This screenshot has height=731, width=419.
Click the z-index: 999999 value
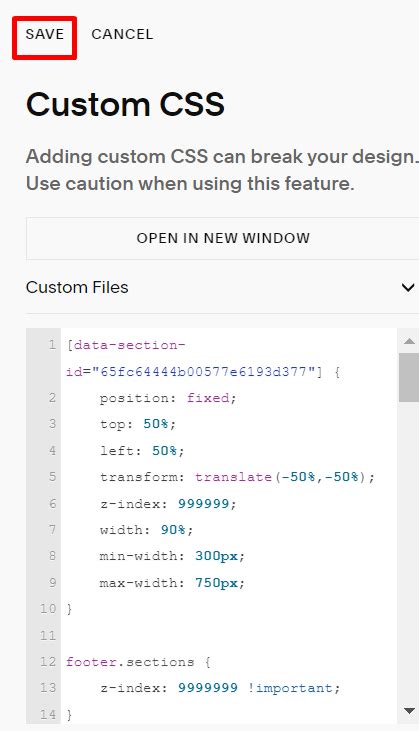204,504
